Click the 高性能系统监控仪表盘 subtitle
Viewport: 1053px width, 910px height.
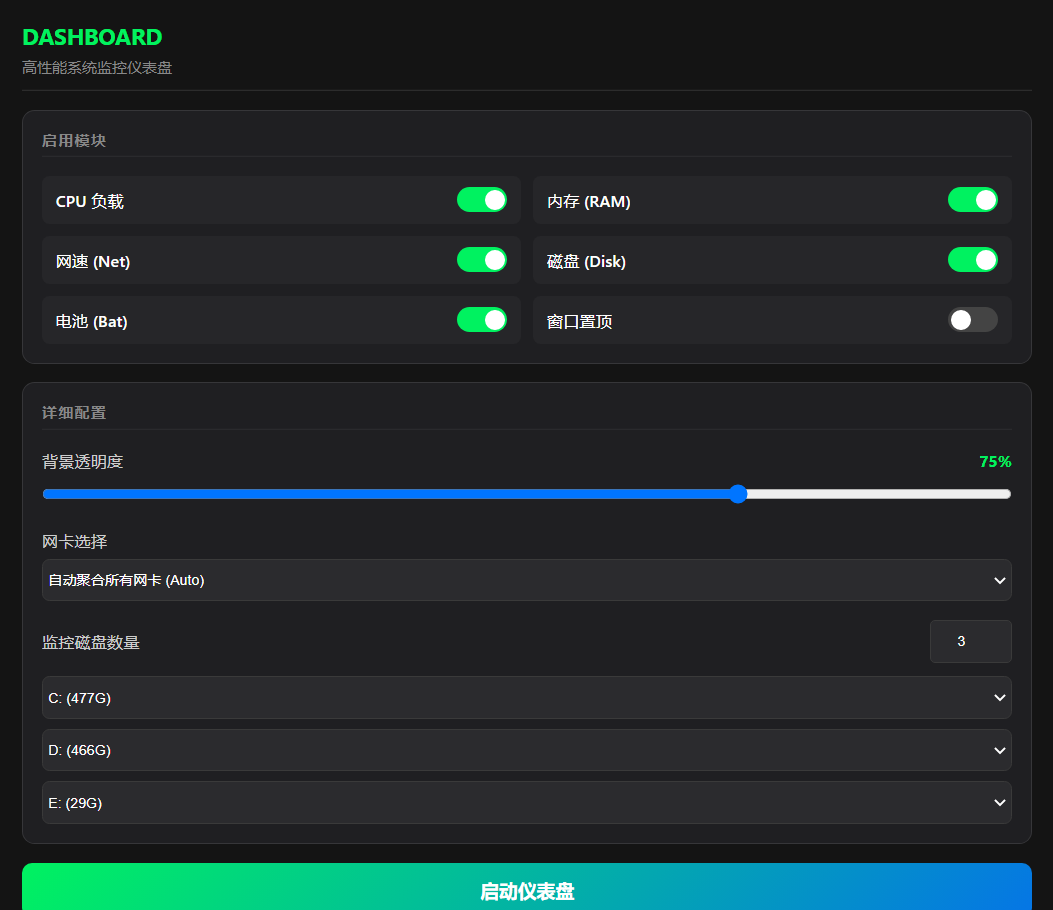tap(97, 68)
